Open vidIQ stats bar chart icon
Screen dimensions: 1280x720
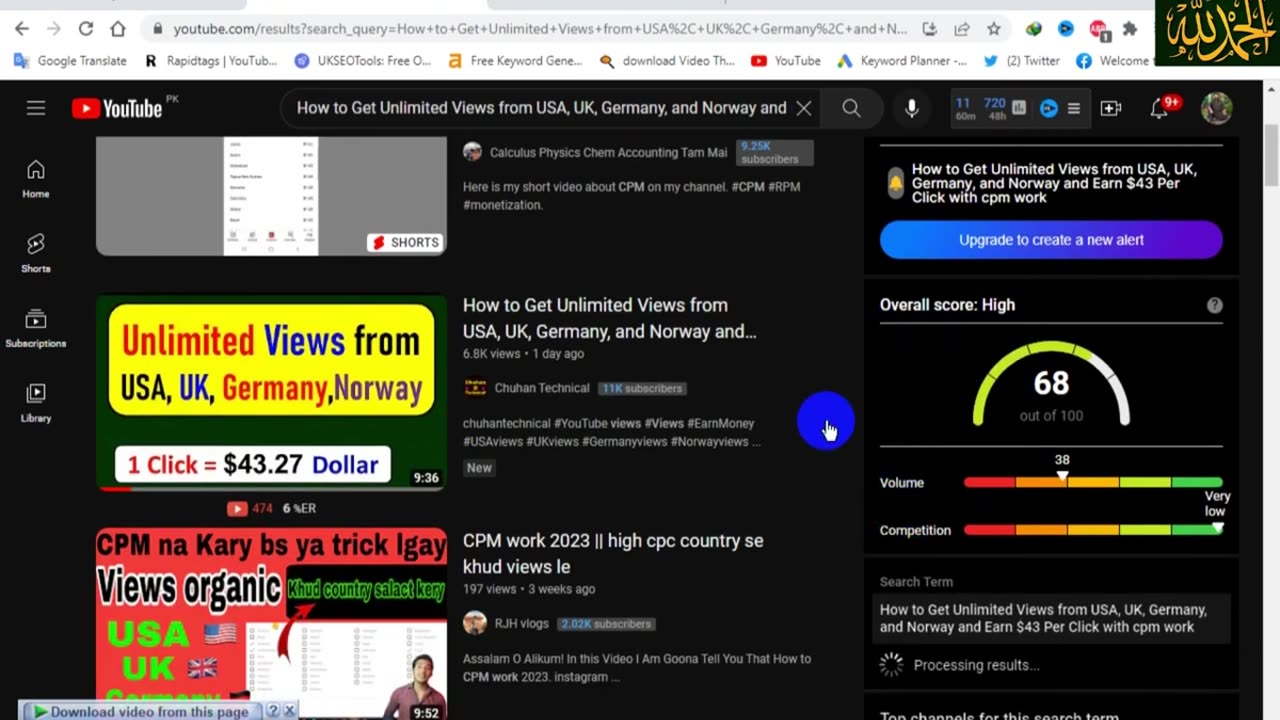[x=1019, y=108]
